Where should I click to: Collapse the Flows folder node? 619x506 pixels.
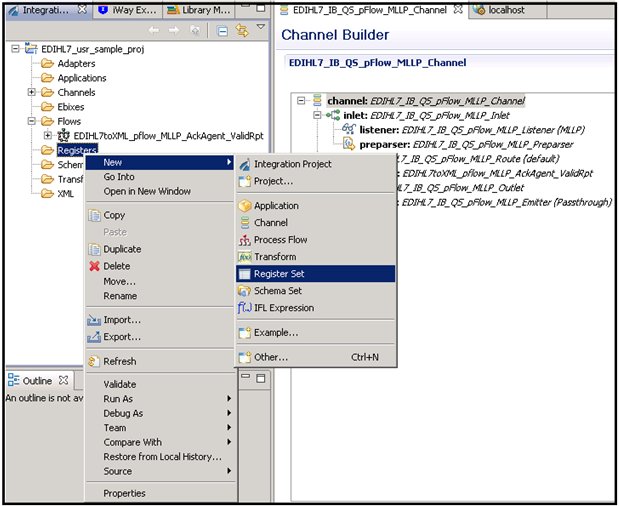pyautogui.click(x=32, y=121)
